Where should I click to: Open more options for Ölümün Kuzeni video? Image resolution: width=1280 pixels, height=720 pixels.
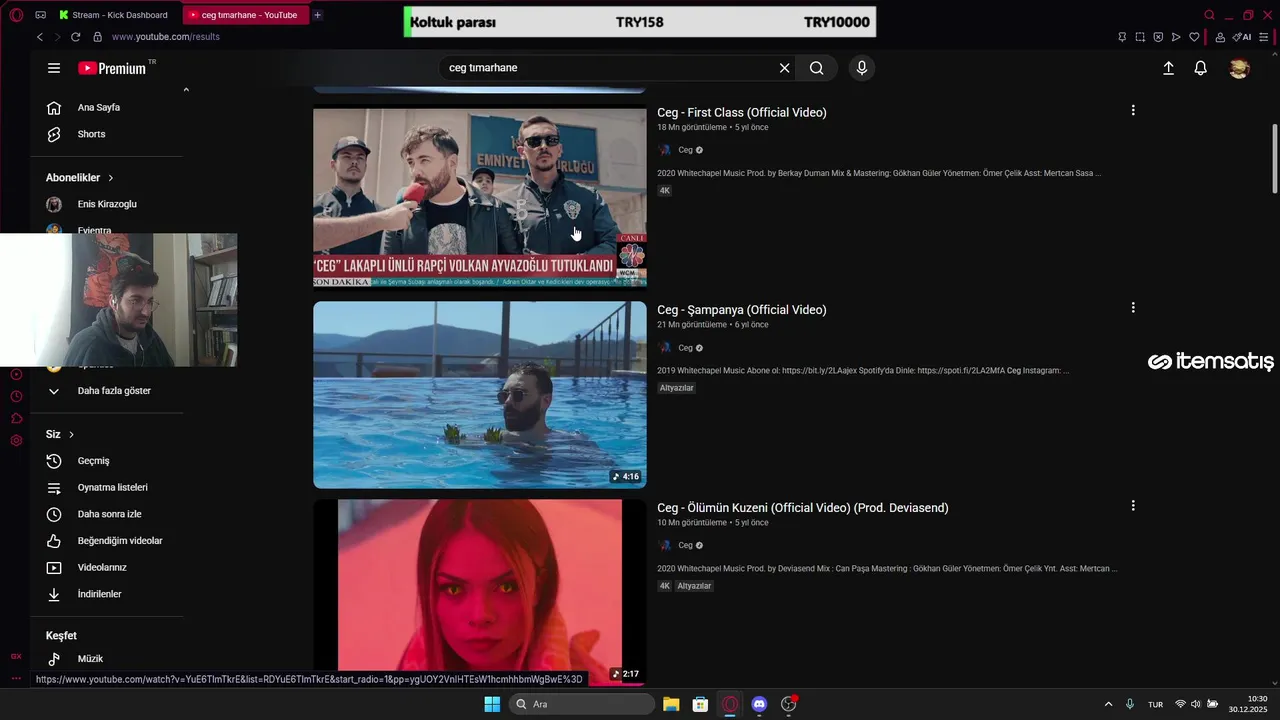1133,506
